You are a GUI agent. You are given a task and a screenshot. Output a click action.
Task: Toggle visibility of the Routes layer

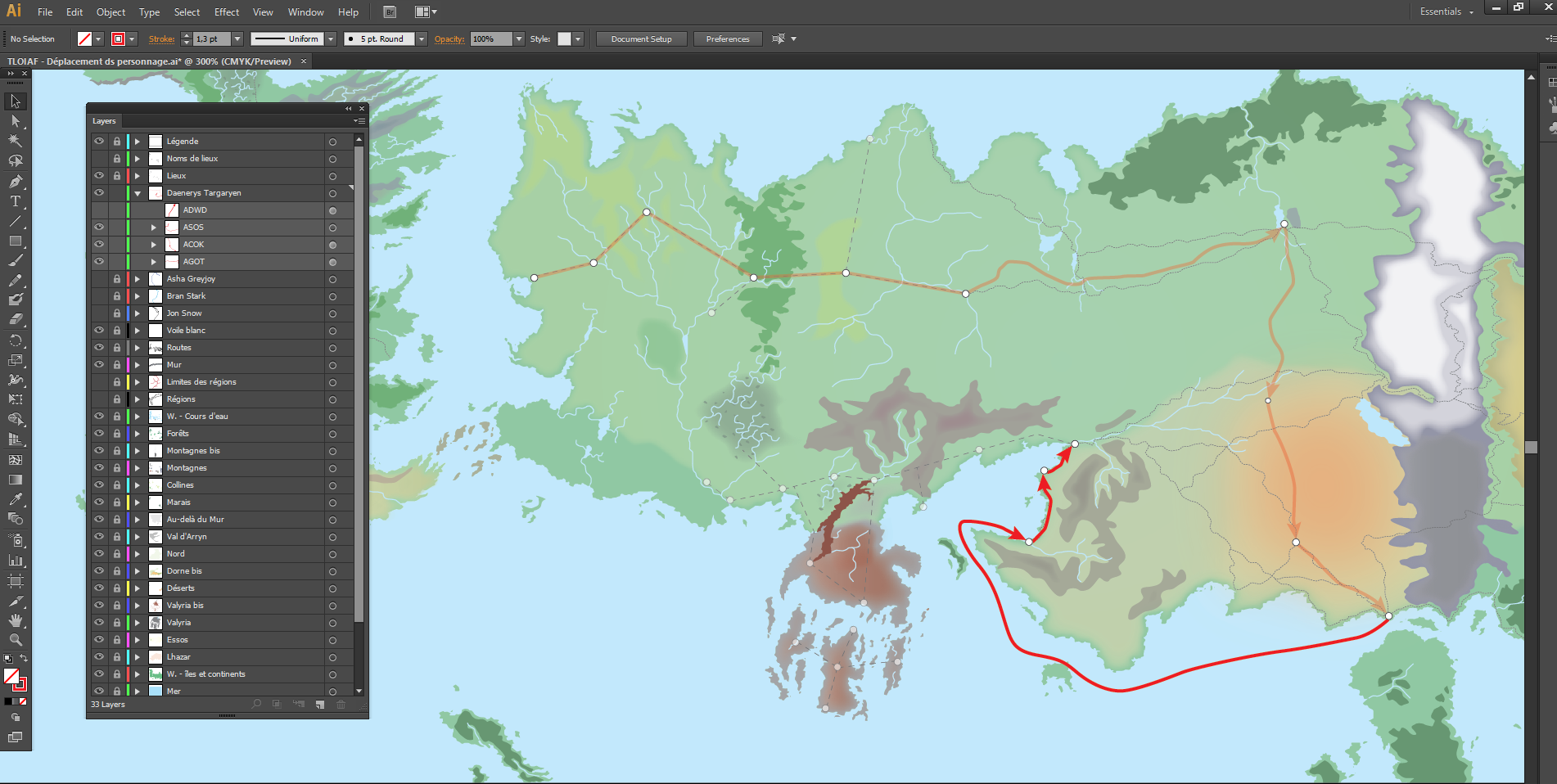tap(99, 348)
